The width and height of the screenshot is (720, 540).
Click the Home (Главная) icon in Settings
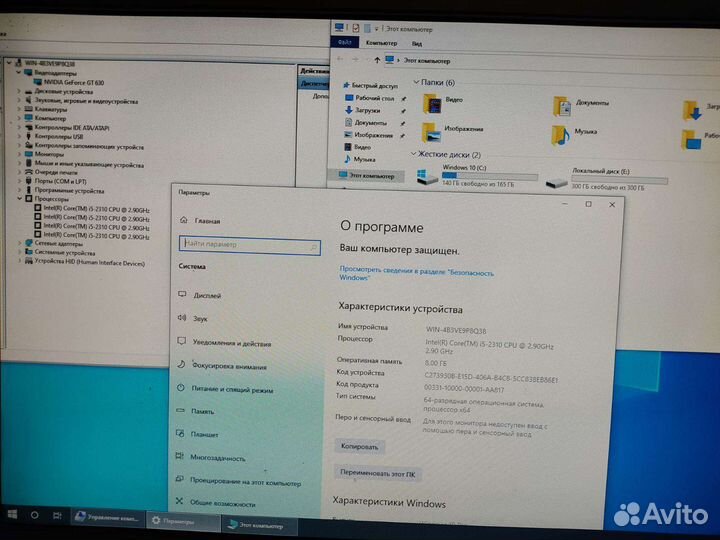tap(183, 220)
